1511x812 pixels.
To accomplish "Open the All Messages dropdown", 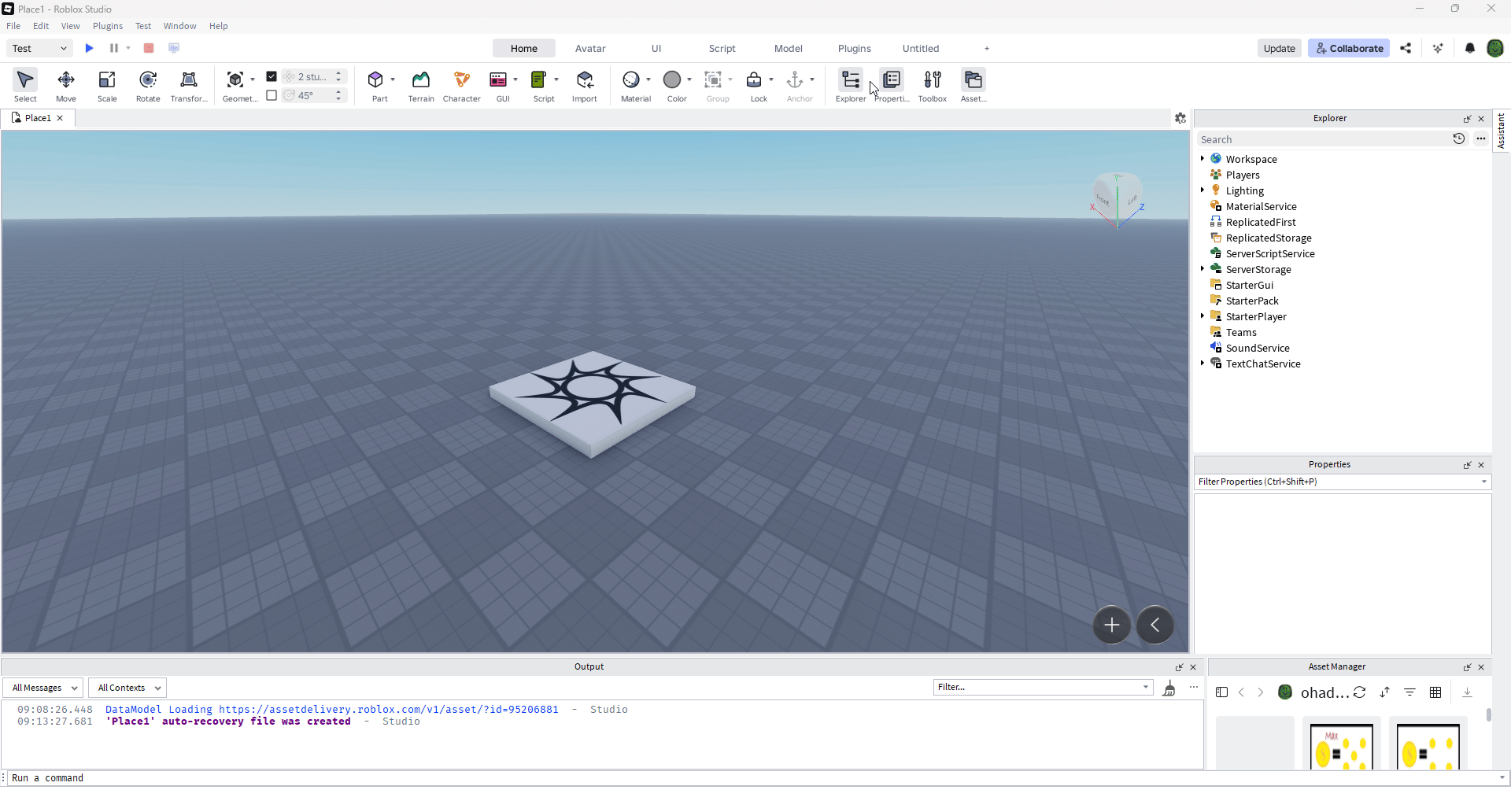I will point(44,688).
